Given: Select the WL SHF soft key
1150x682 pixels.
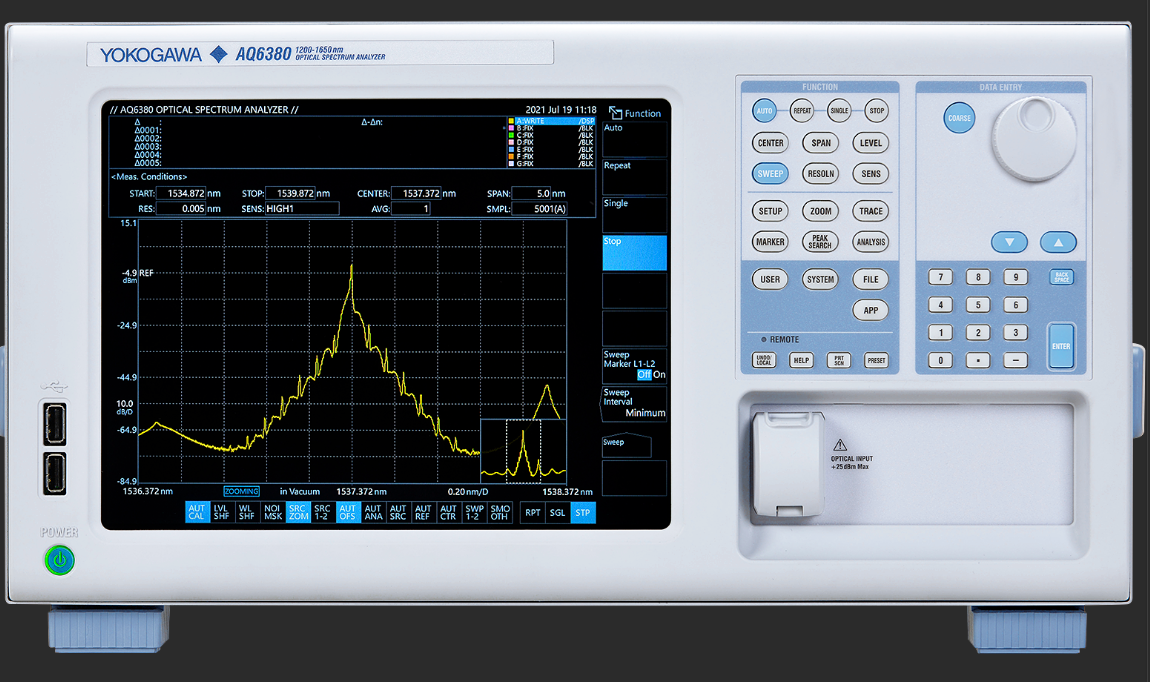Looking at the screenshot, I should point(247,512).
